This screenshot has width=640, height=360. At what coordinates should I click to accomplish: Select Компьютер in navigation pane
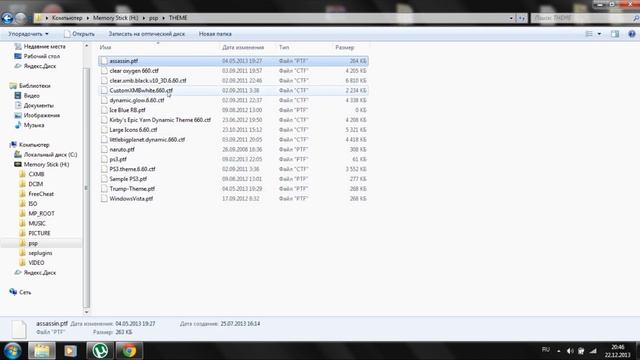coord(29,145)
